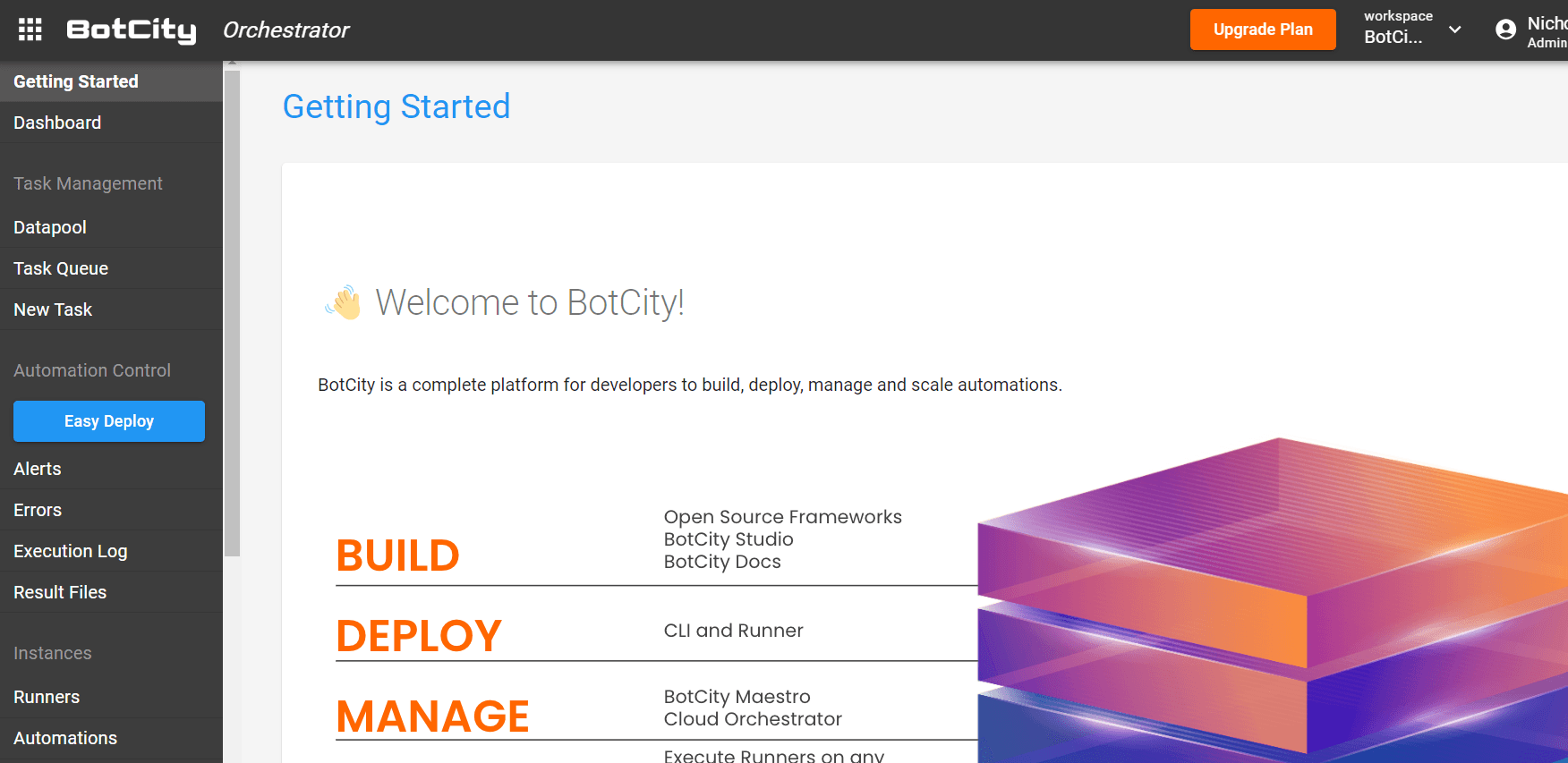1568x763 pixels.
Task: Click the BotCity logo
Action: pyautogui.click(x=132, y=30)
